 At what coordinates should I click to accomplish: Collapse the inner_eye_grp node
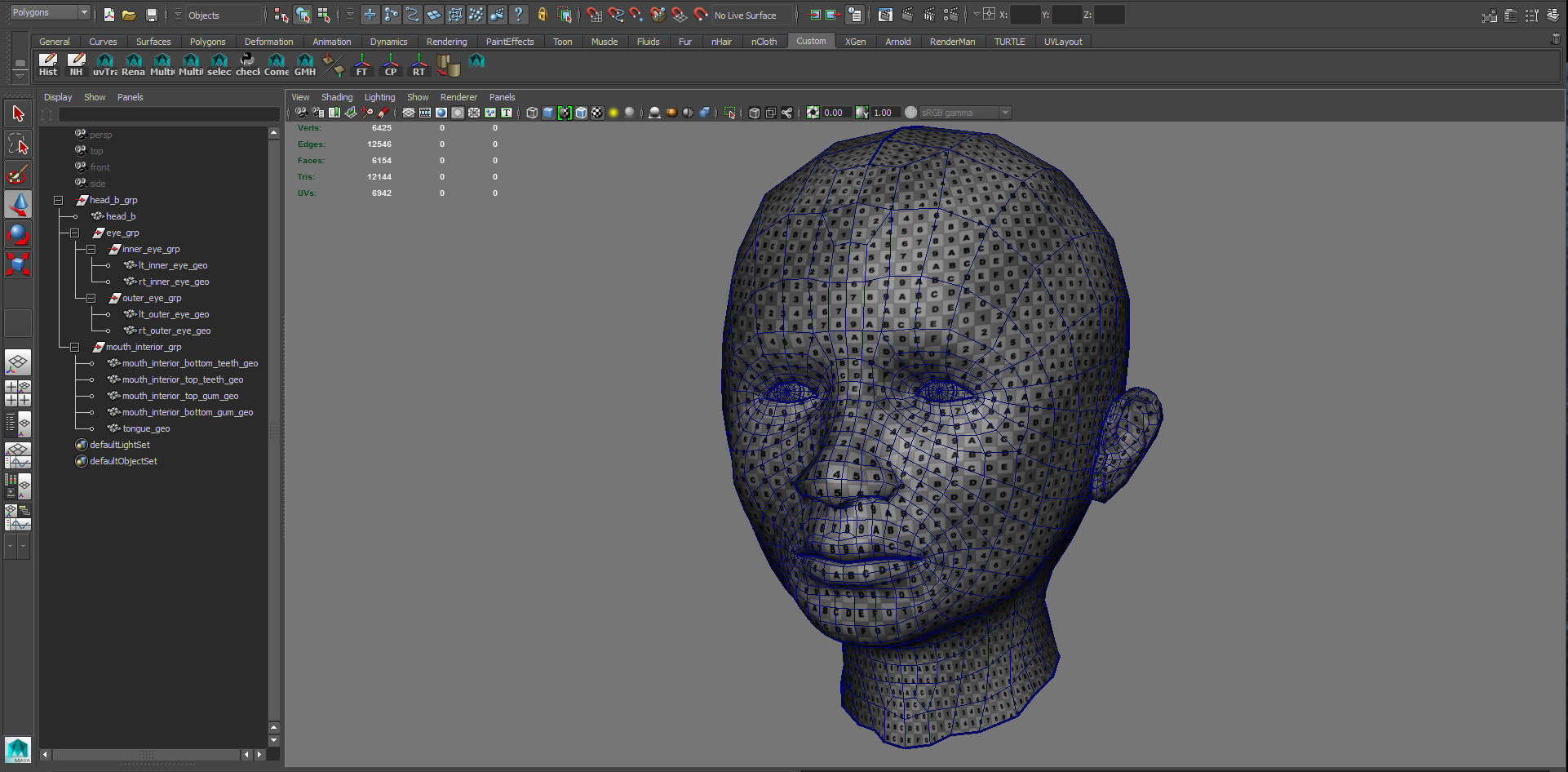point(91,249)
